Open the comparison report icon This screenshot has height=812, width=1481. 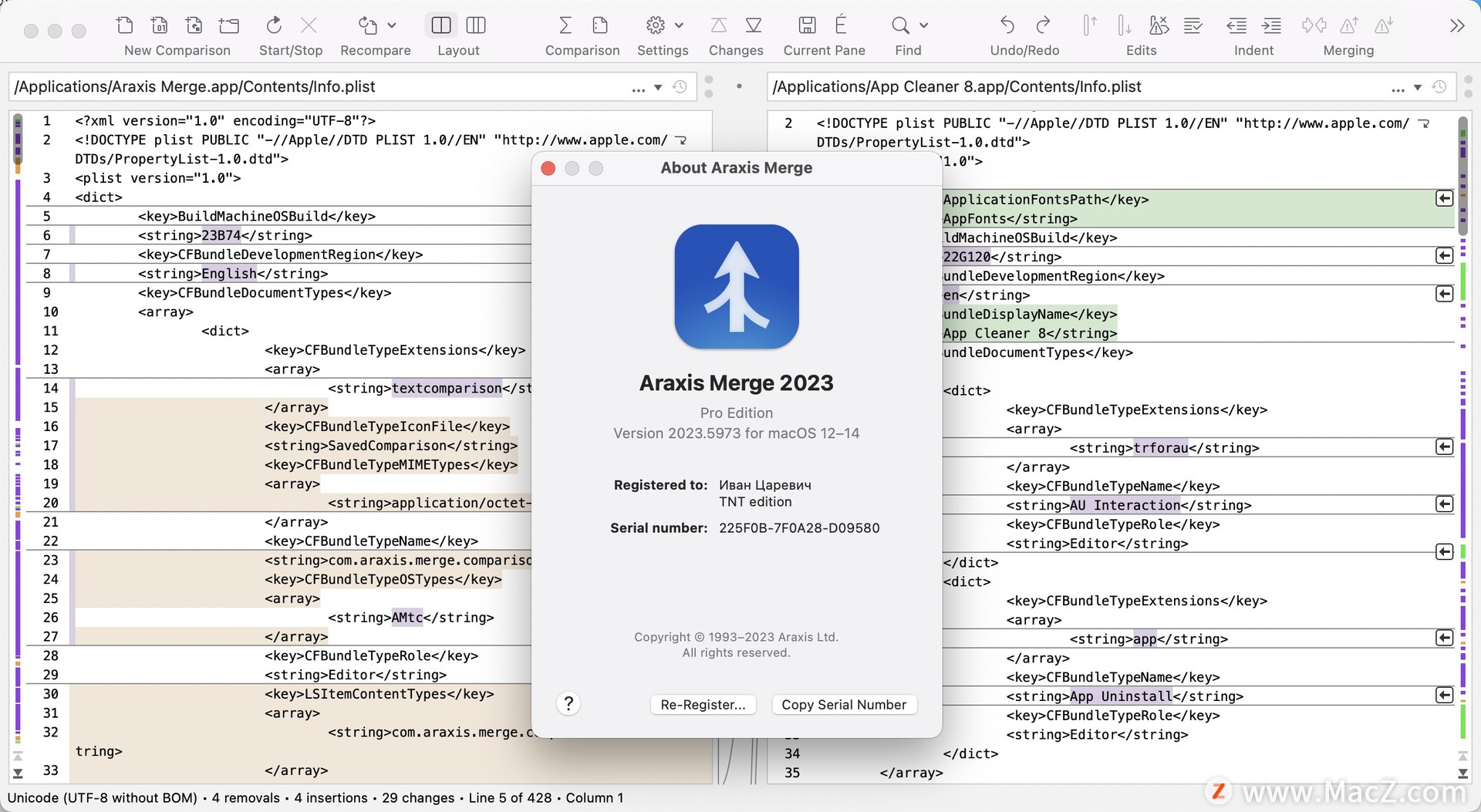click(600, 25)
